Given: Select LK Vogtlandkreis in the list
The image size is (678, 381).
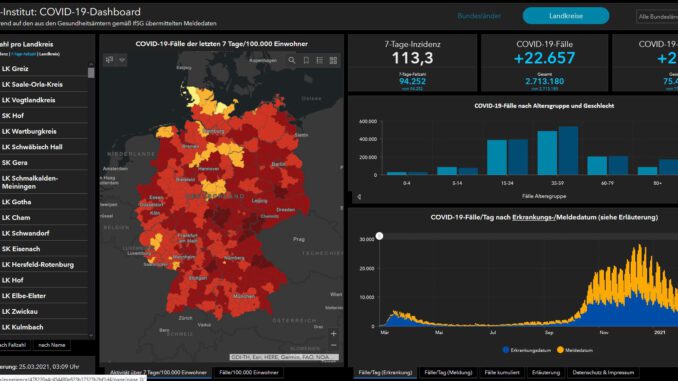Looking at the screenshot, I should pos(44,100).
